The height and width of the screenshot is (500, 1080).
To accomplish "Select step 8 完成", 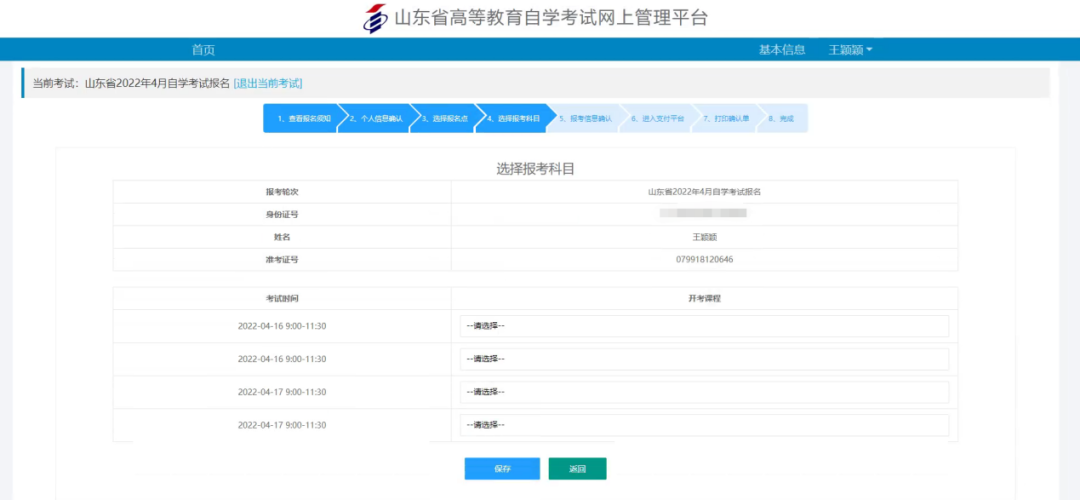I will (782, 118).
